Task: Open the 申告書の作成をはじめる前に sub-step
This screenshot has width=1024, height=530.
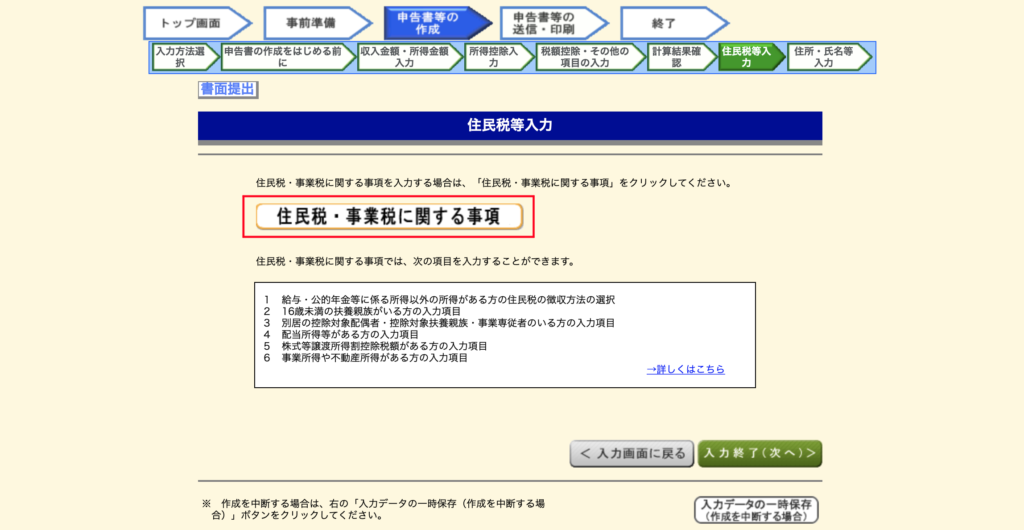Action: tap(286, 56)
